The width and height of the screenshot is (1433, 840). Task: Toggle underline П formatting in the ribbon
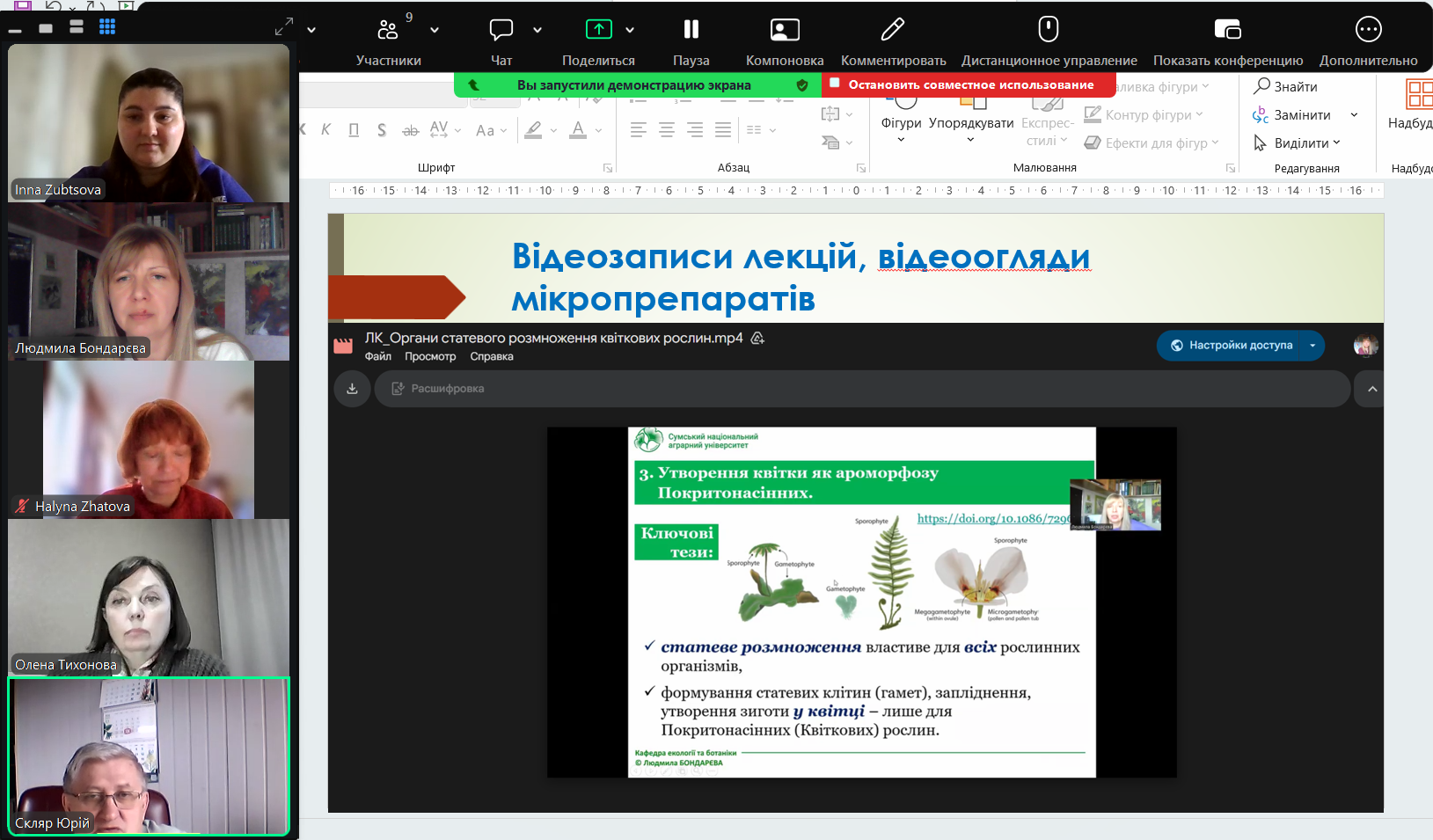coord(354,130)
